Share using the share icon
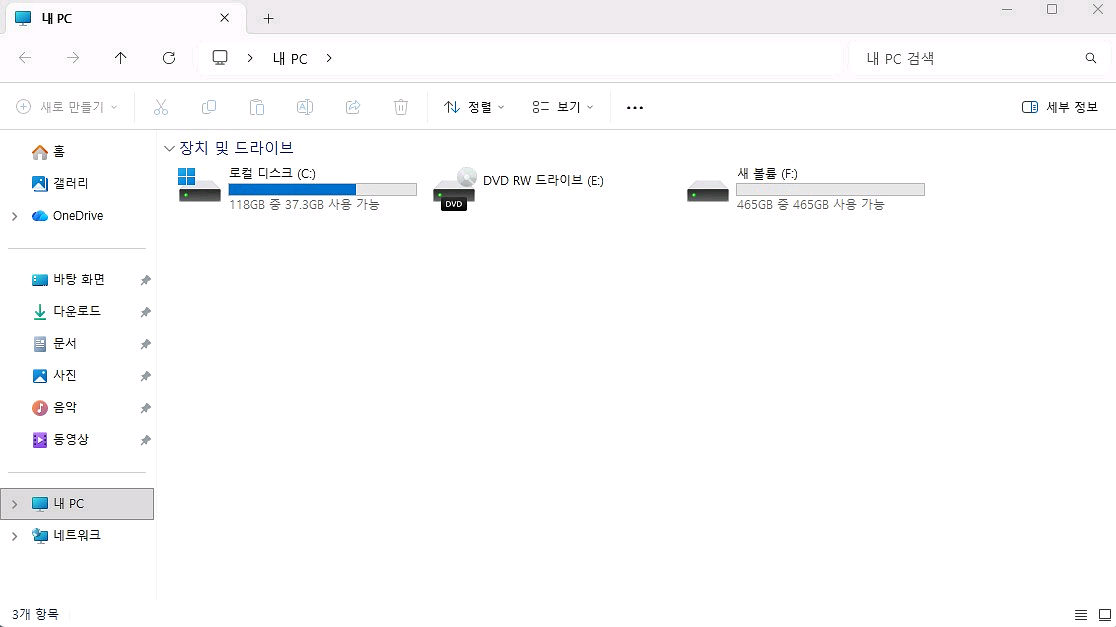The height and width of the screenshot is (627, 1116). click(353, 107)
